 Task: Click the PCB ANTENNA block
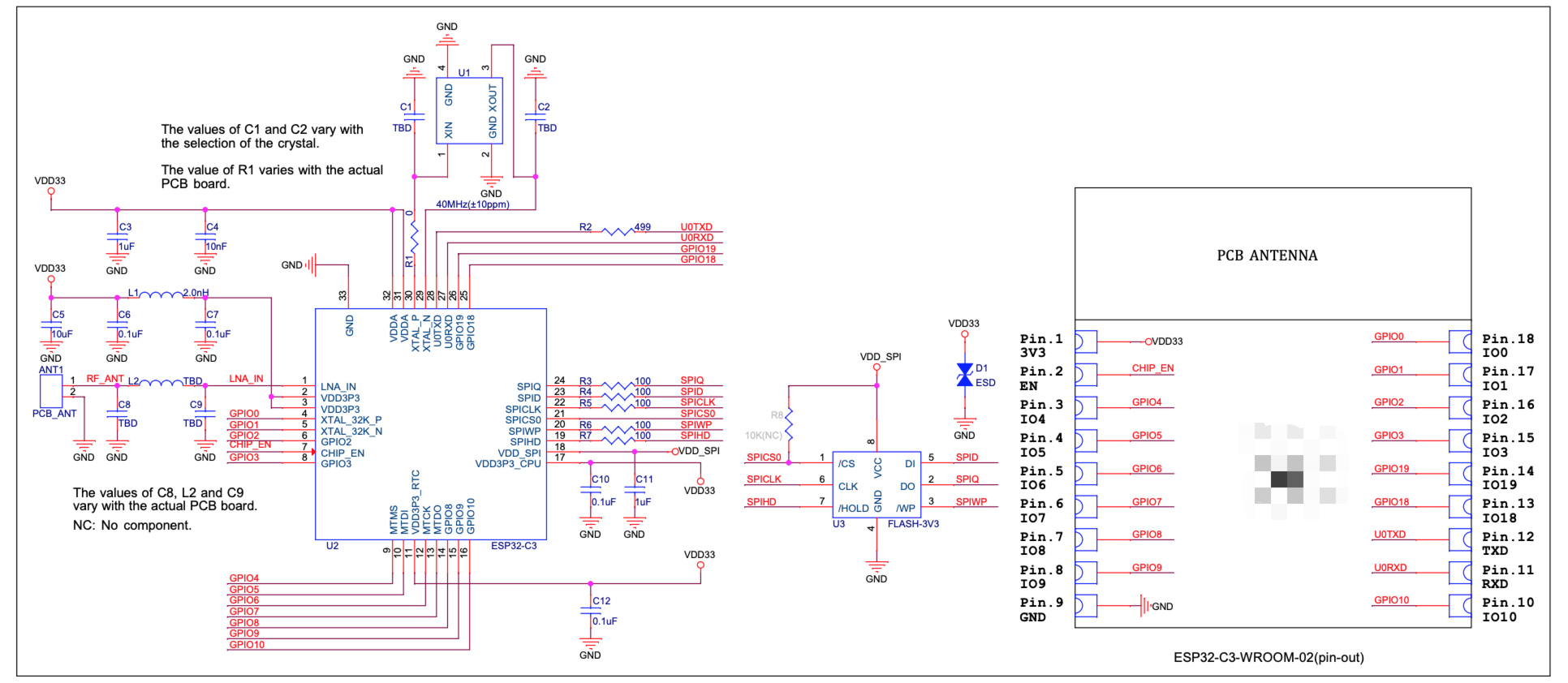(x=1272, y=254)
